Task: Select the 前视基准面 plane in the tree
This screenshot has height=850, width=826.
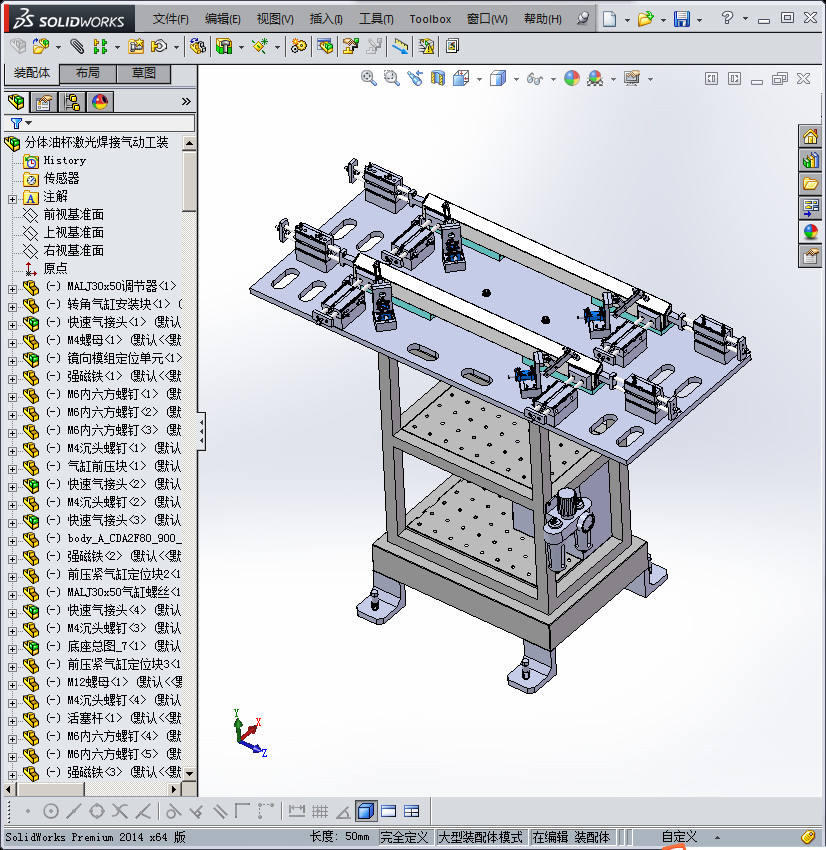Action: (x=73, y=215)
